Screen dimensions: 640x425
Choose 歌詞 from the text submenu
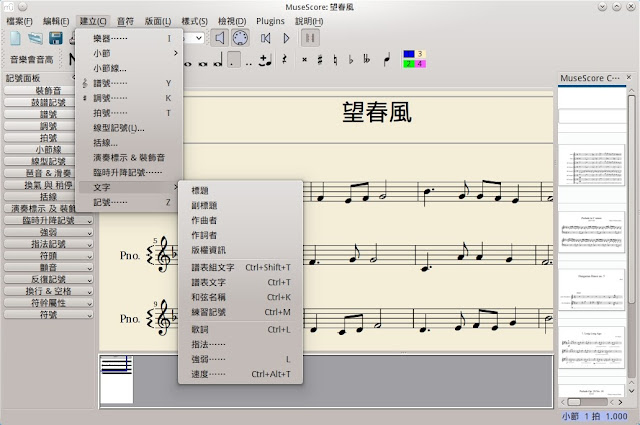click(241, 329)
